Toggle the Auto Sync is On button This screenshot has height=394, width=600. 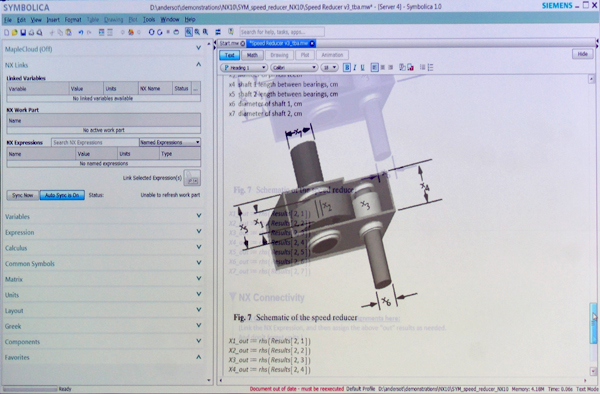(x=62, y=195)
